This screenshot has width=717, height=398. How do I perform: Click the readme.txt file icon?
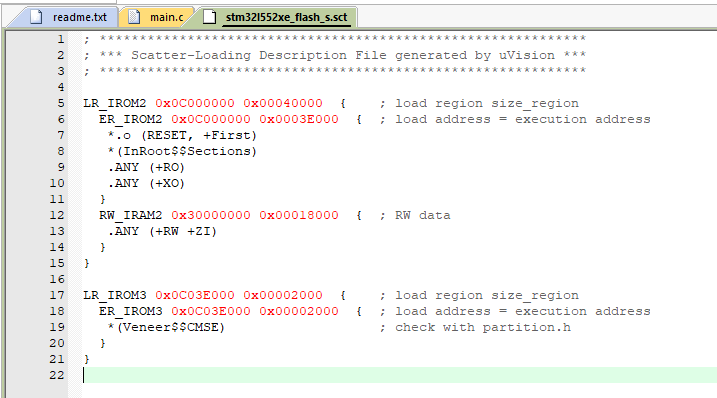(x=36, y=17)
